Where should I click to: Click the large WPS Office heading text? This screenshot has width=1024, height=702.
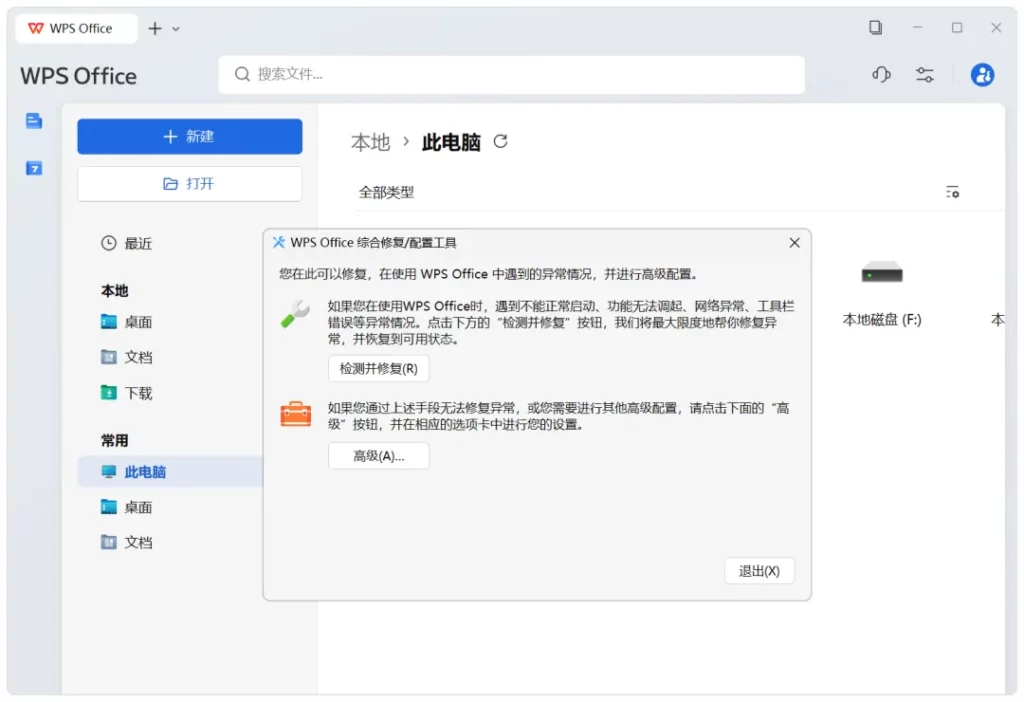coord(78,76)
